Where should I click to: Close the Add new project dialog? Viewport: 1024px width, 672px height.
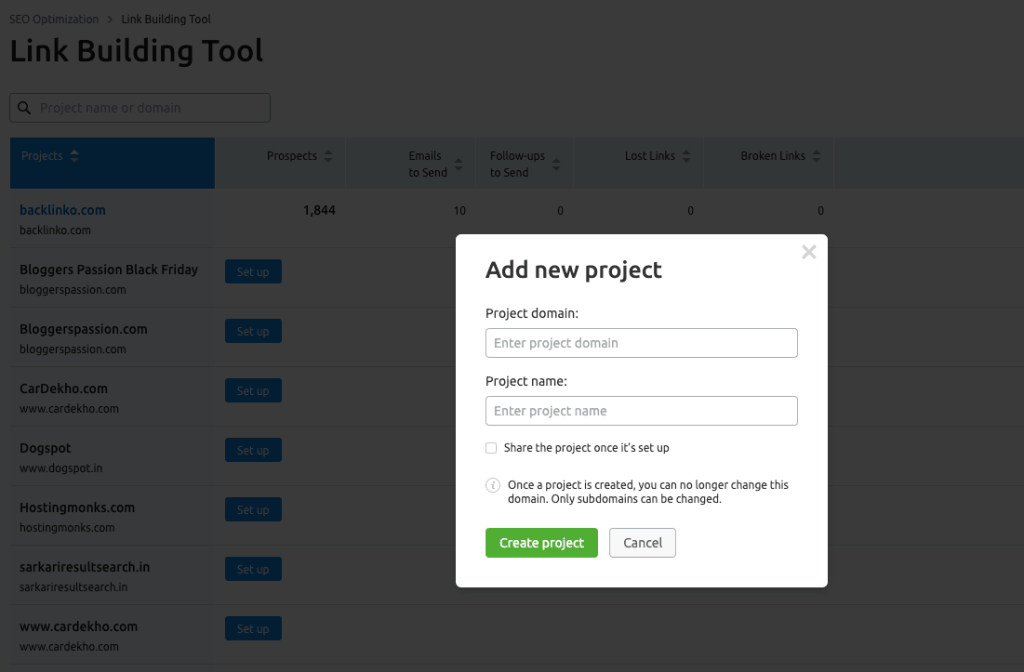pyautogui.click(x=809, y=252)
